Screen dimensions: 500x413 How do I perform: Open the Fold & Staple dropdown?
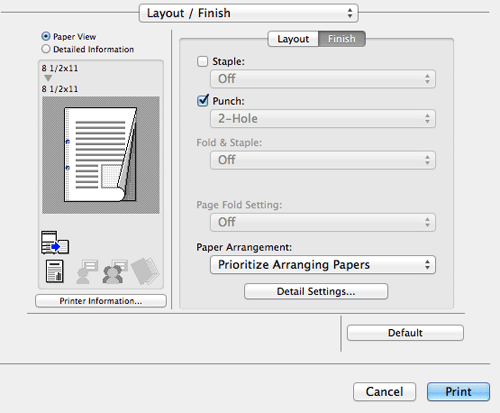click(323, 160)
